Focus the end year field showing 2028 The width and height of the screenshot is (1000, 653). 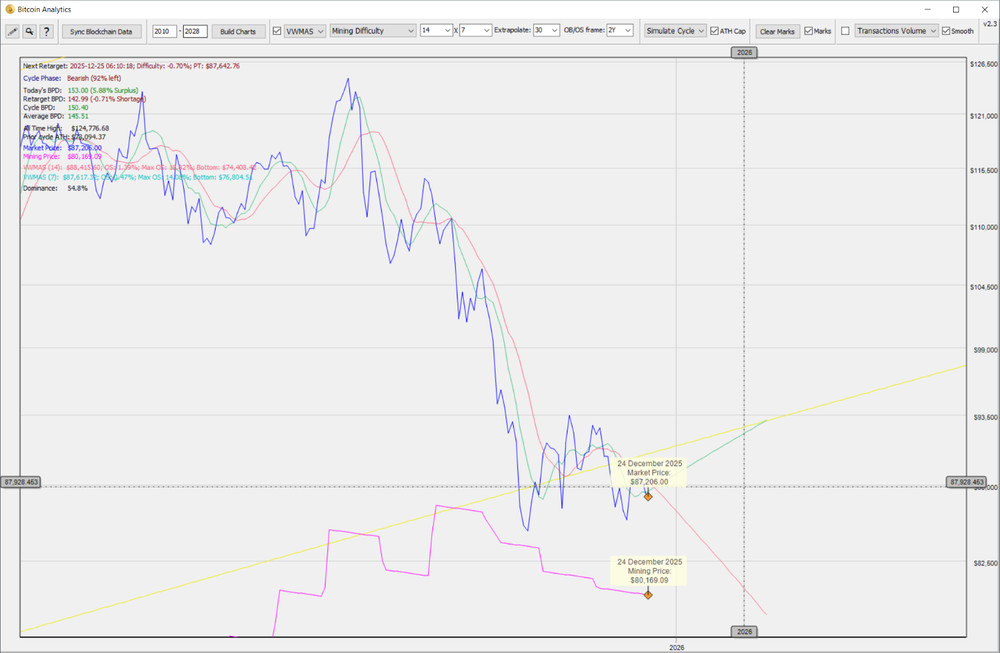(195, 31)
